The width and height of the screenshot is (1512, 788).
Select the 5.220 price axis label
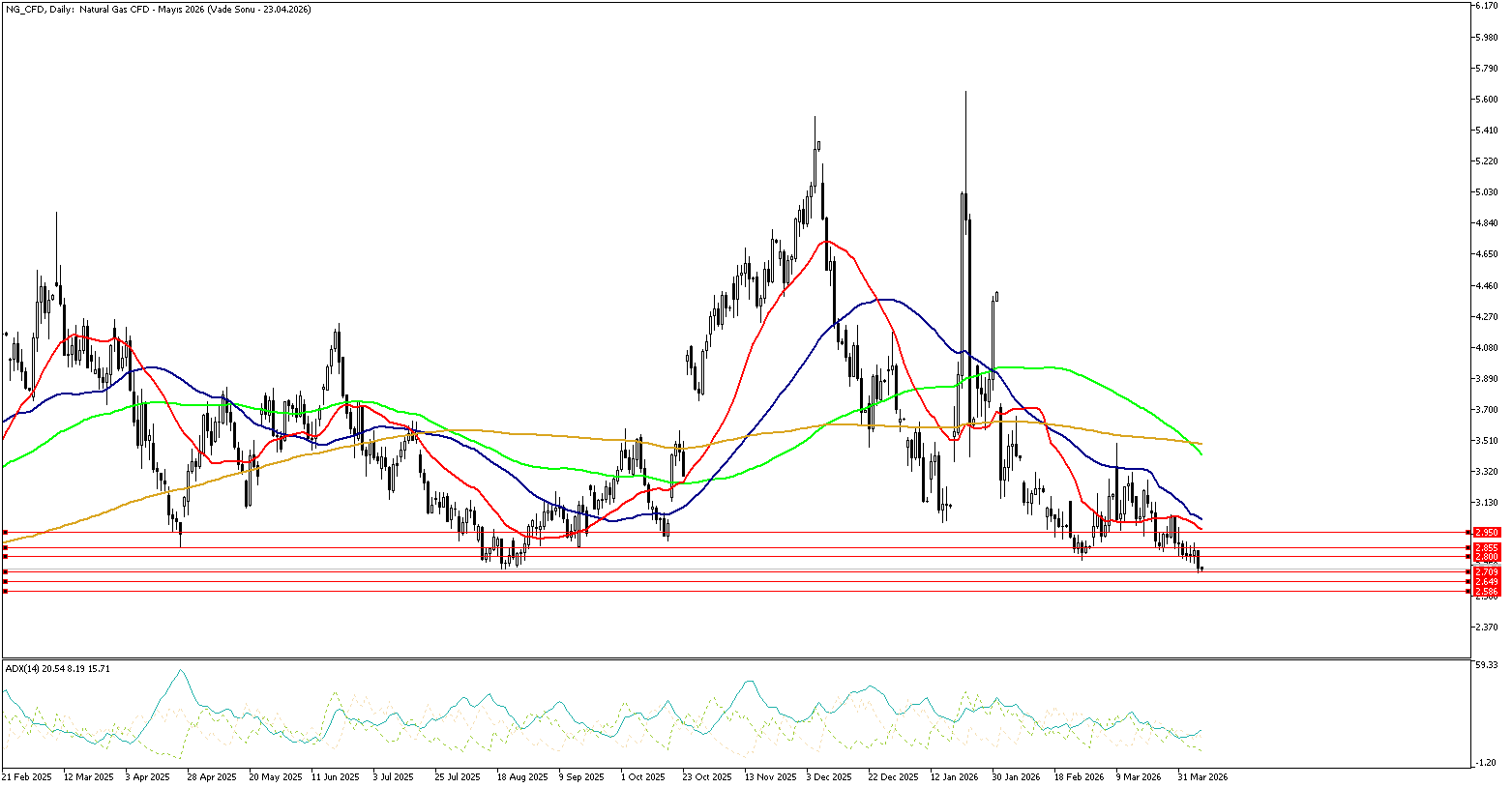click(x=1487, y=161)
